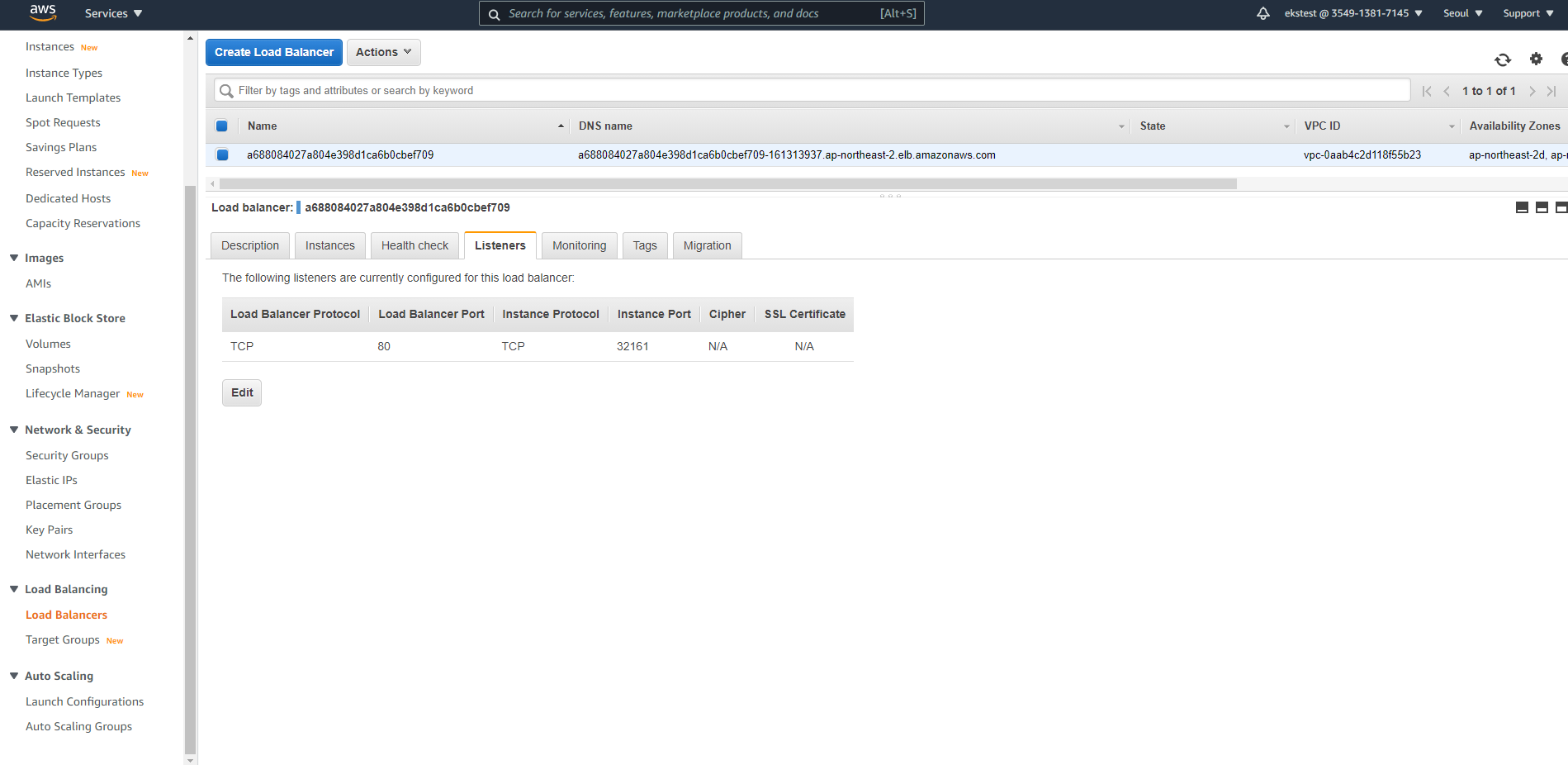Switch to the Description tab
This screenshot has width=1568, height=765.
tap(250, 245)
